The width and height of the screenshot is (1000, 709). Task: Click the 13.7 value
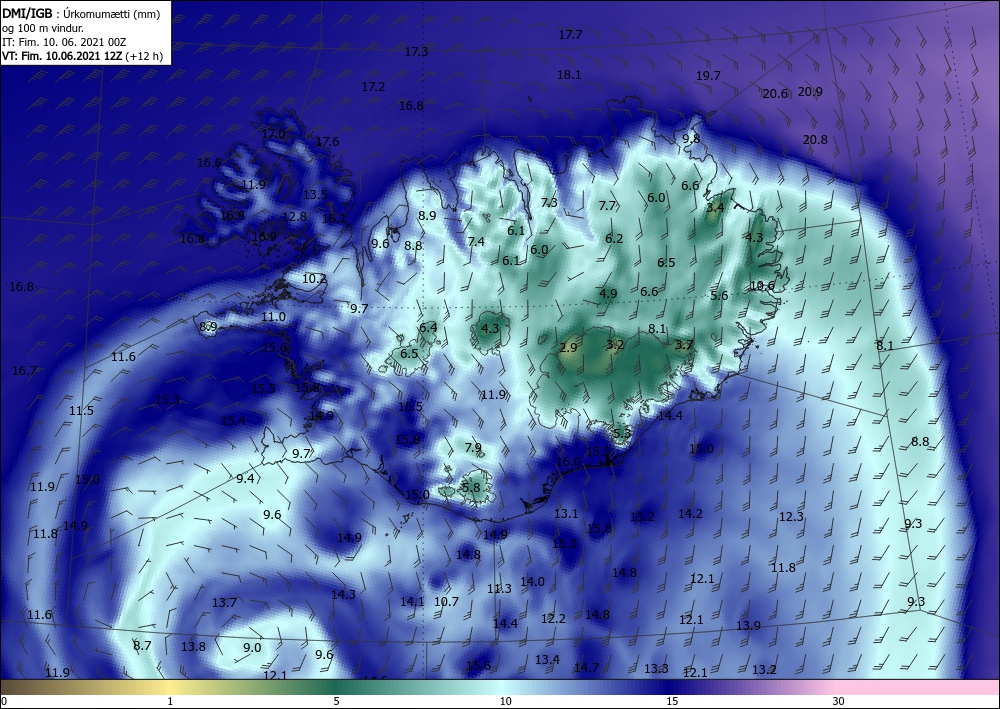(224, 602)
